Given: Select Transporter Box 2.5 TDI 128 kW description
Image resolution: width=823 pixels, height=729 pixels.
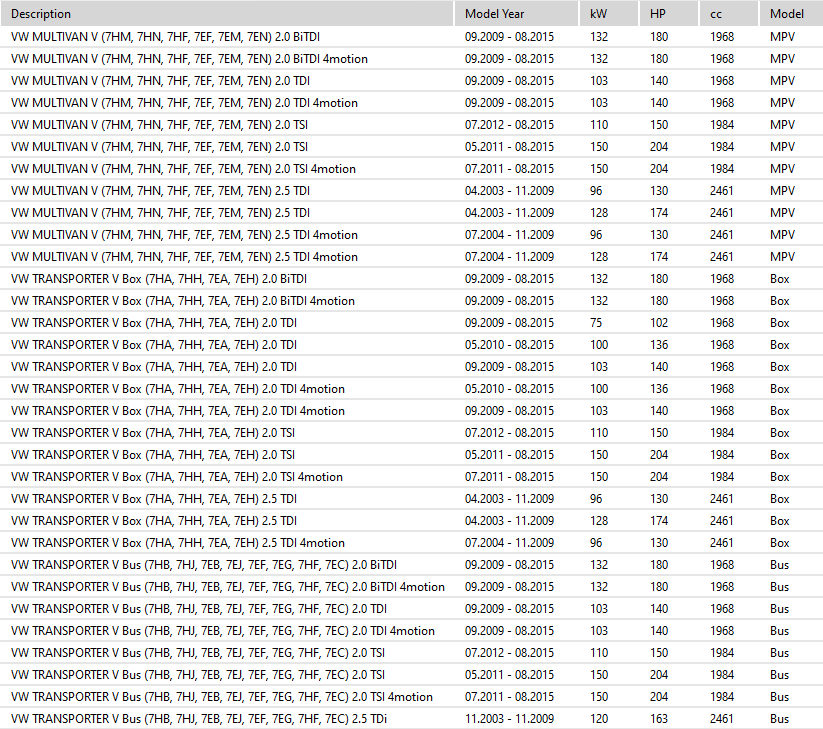Looking at the screenshot, I should pyautogui.click(x=154, y=521).
